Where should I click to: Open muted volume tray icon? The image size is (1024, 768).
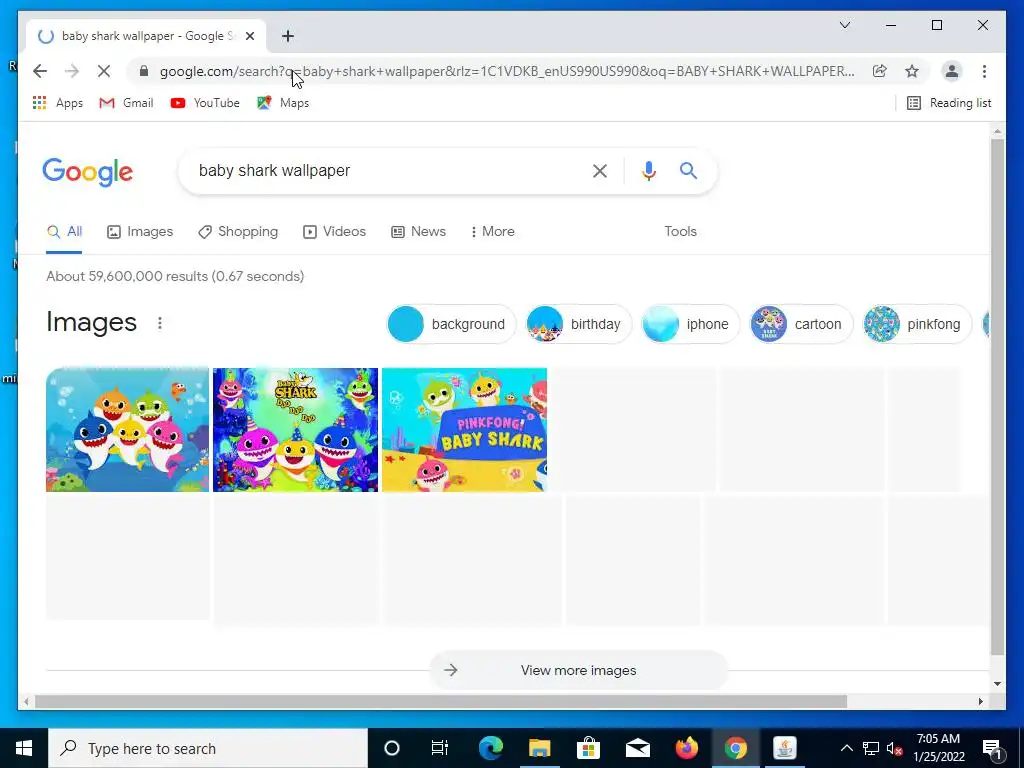click(895, 748)
